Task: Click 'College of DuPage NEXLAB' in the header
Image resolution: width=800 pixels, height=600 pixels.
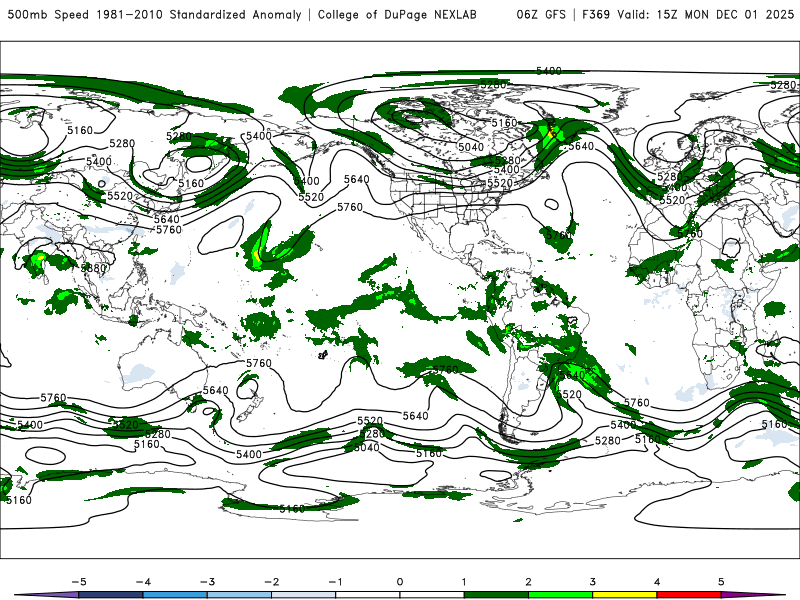Action: (397, 15)
